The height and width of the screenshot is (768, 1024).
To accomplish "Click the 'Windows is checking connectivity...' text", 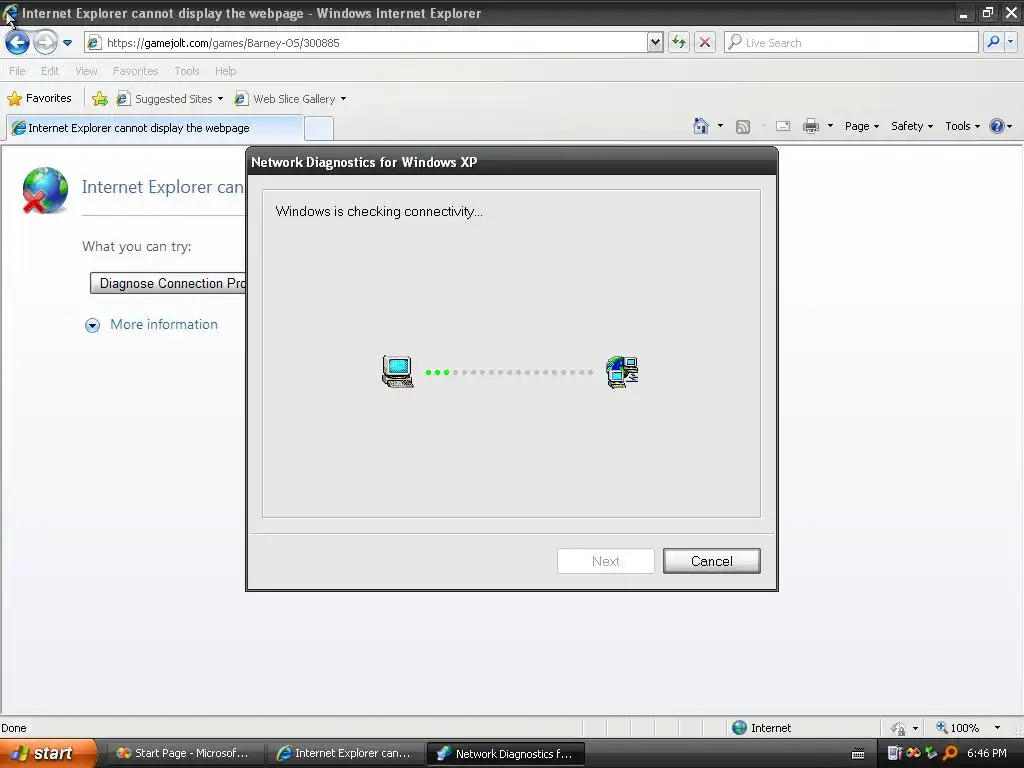I will pyautogui.click(x=379, y=212).
